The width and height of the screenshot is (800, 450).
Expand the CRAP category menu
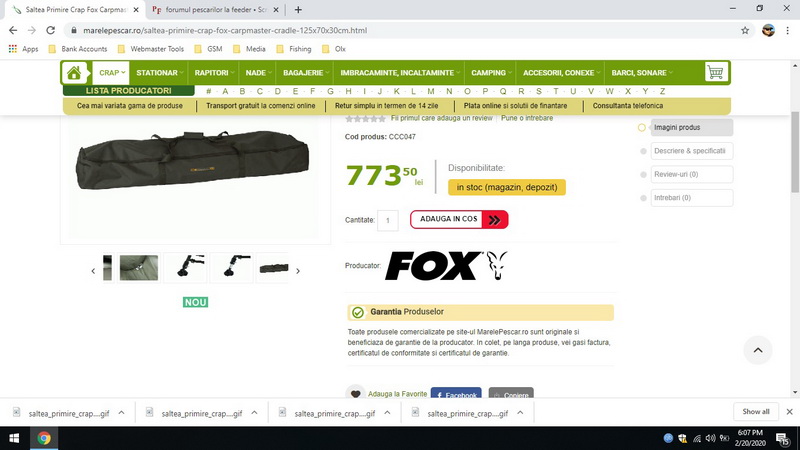click(x=111, y=73)
